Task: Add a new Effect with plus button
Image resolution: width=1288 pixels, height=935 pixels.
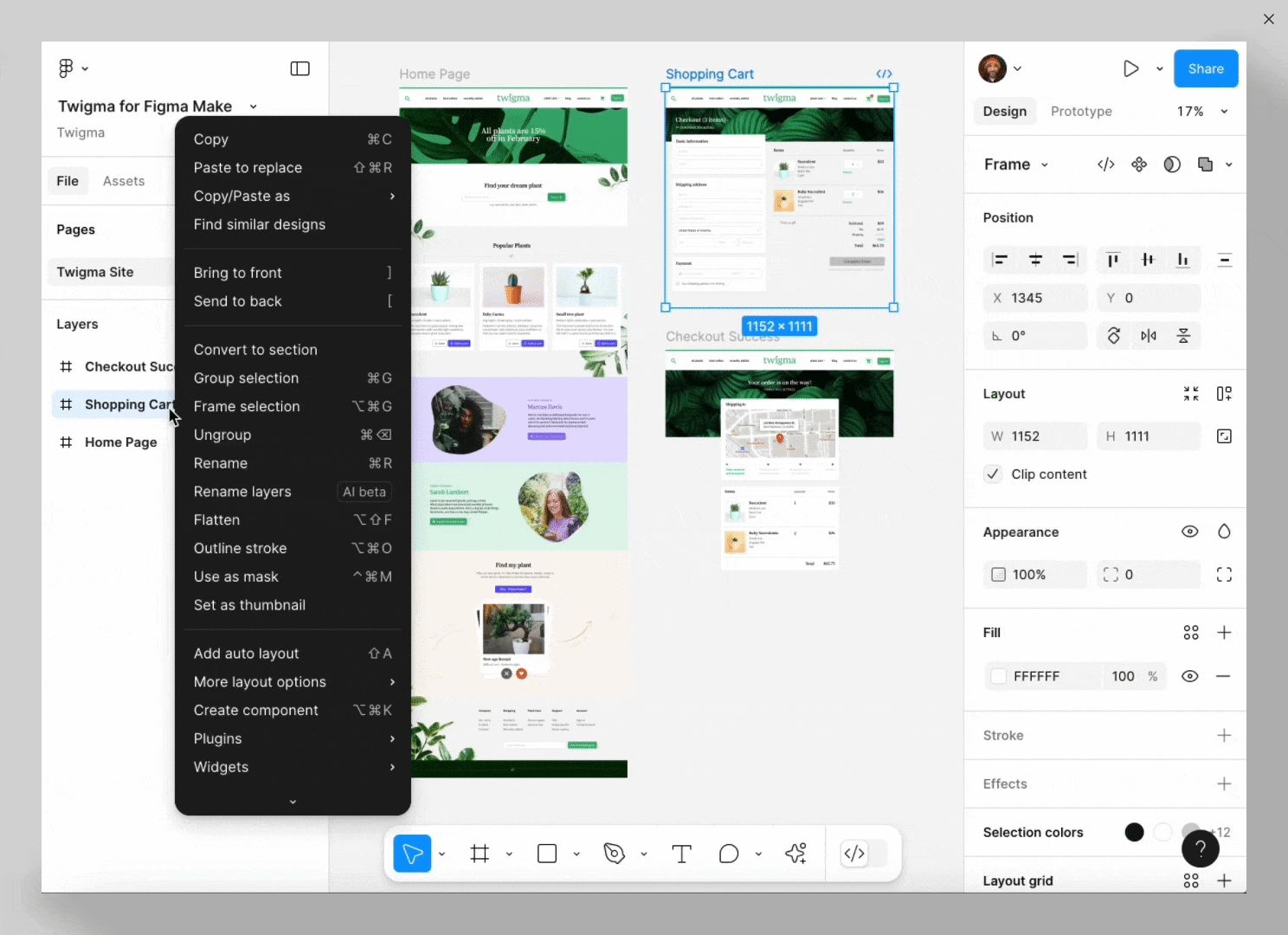Action: coord(1224,783)
